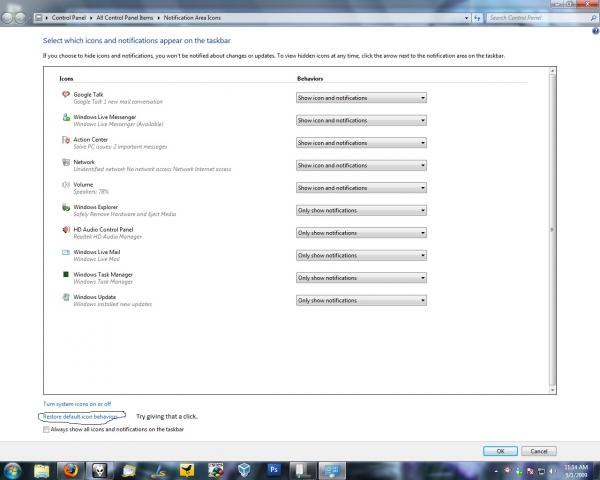
Task: Open Windows Live Messenger behavior dropdown
Action: [361, 121]
